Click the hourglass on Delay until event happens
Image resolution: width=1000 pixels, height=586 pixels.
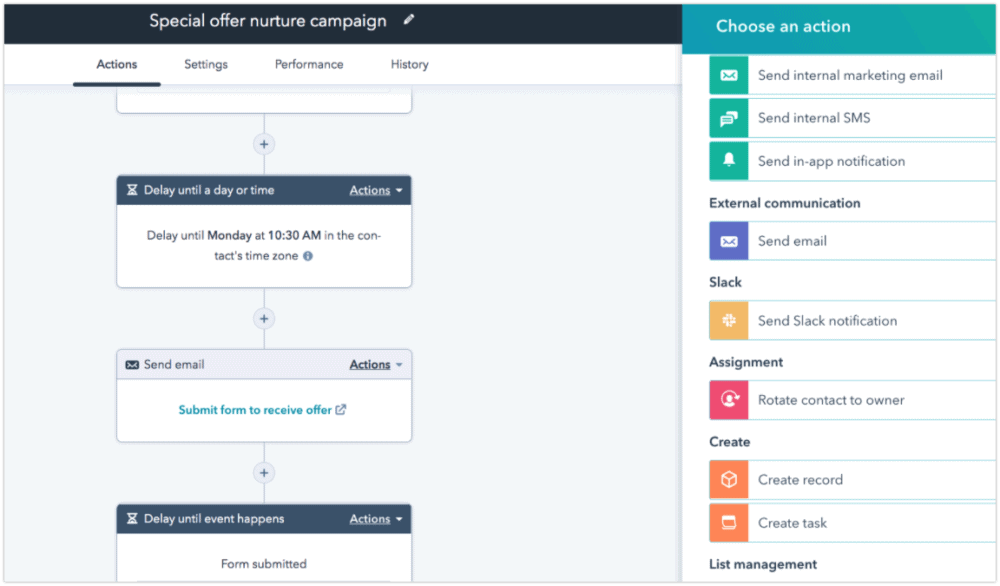pos(132,518)
